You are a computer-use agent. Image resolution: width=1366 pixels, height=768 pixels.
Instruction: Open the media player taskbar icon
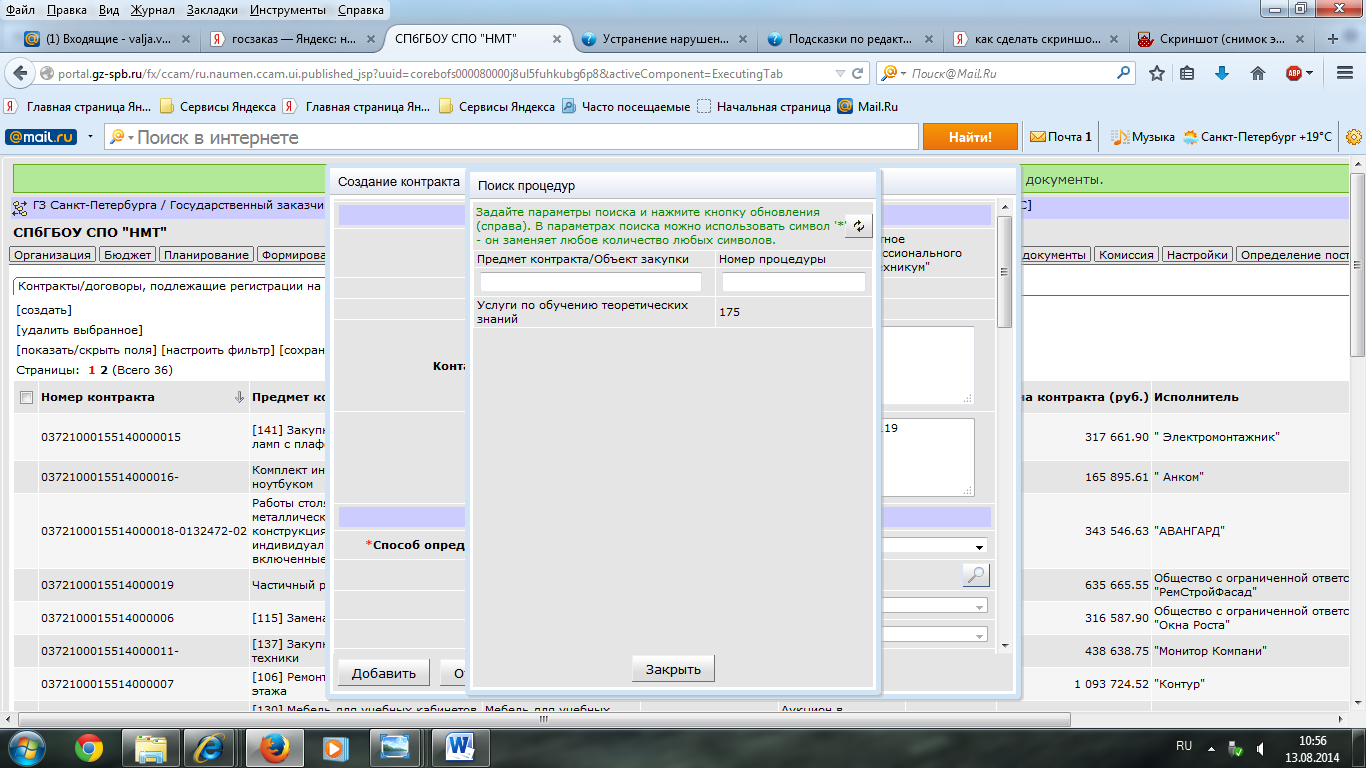(x=335, y=747)
